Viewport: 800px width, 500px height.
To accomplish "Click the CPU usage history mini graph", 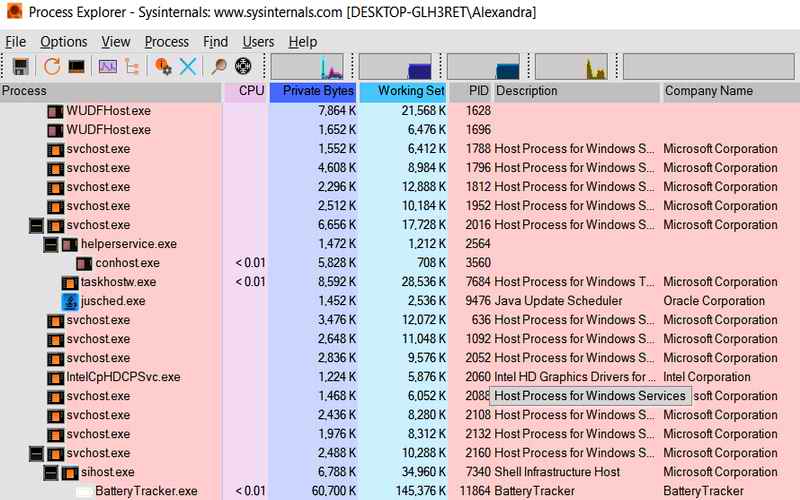I will 308,67.
